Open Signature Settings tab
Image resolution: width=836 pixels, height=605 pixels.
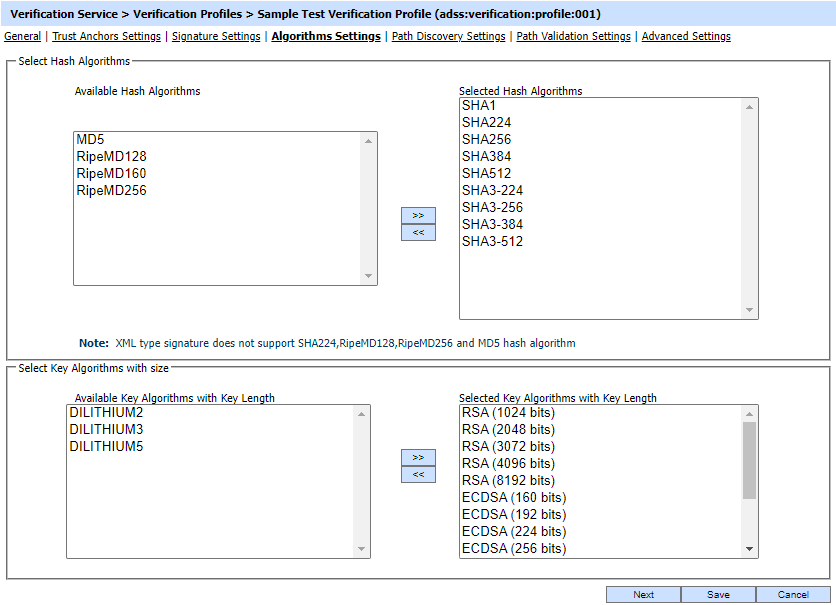(x=216, y=36)
